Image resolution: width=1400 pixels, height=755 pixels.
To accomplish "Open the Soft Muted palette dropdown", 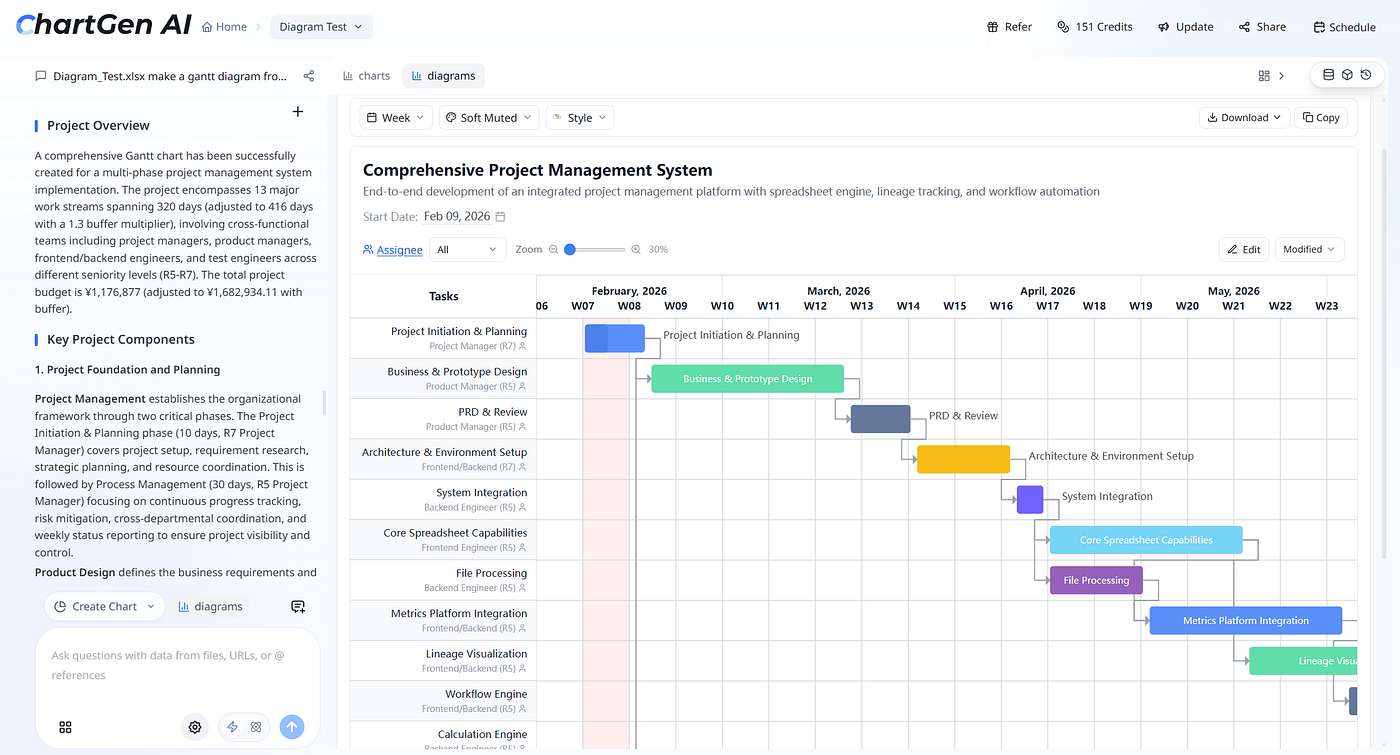I will tap(489, 118).
